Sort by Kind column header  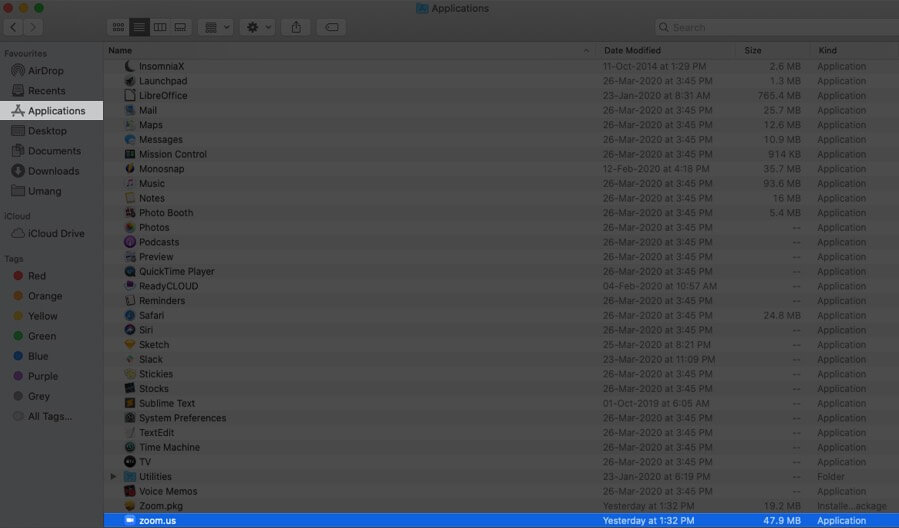pos(827,50)
